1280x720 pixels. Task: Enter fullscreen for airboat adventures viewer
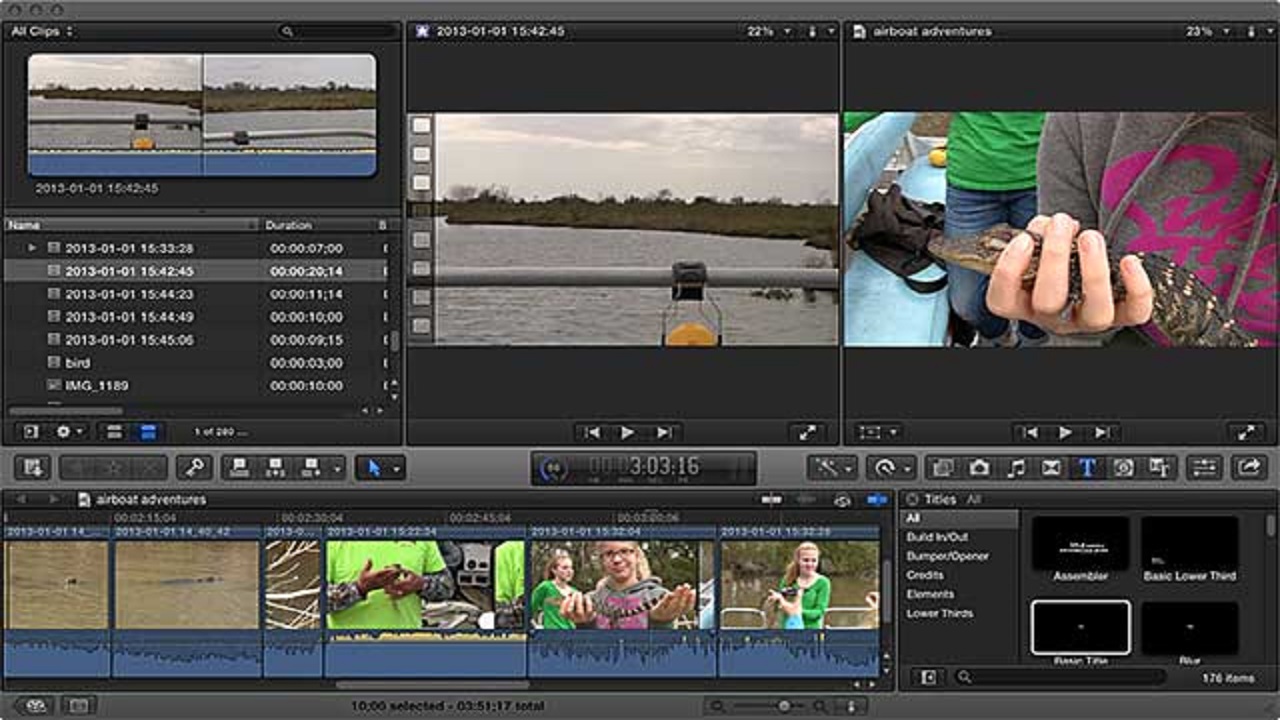point(1245,432)
